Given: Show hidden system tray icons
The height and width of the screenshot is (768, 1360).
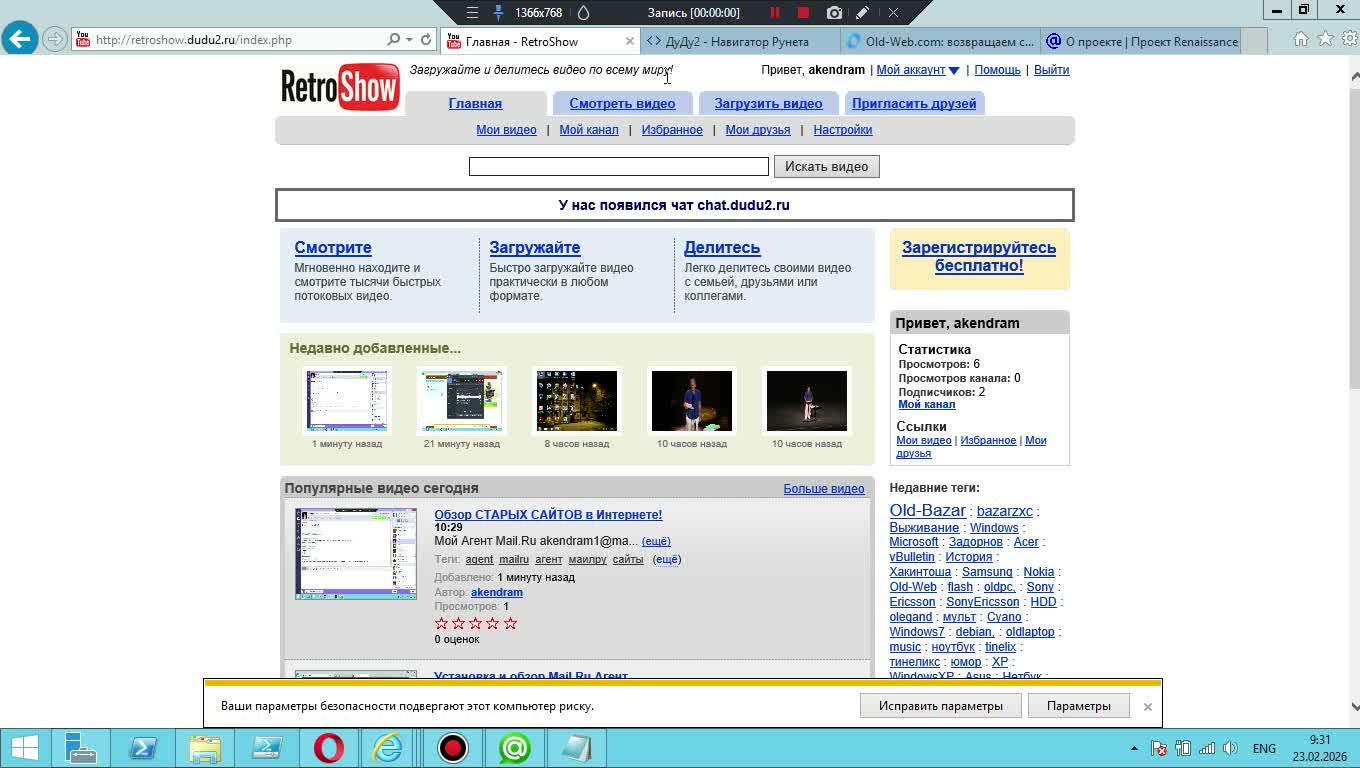Looking at the screenshot, I should (x=1134, y=749).
